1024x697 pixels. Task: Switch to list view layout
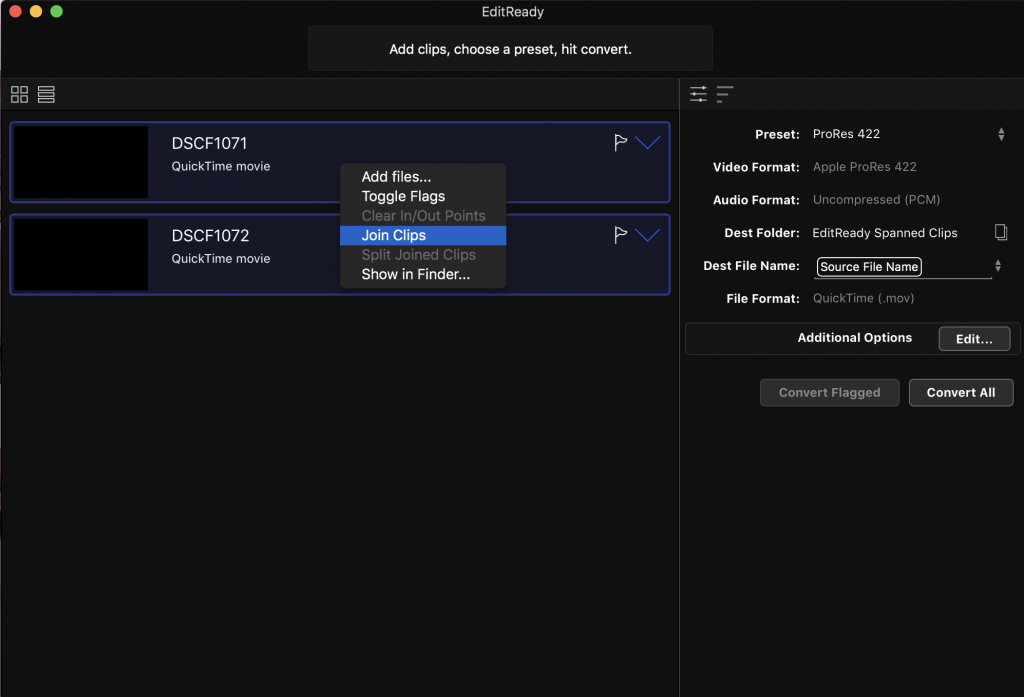point(46,94)
